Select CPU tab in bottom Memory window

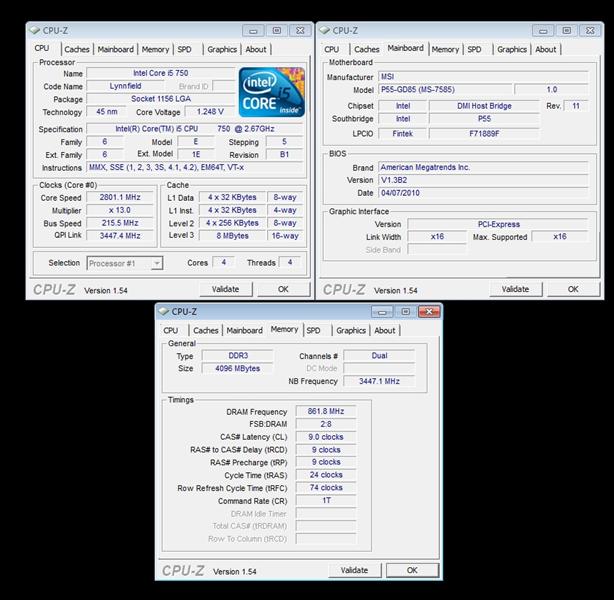tap(171, 330)
